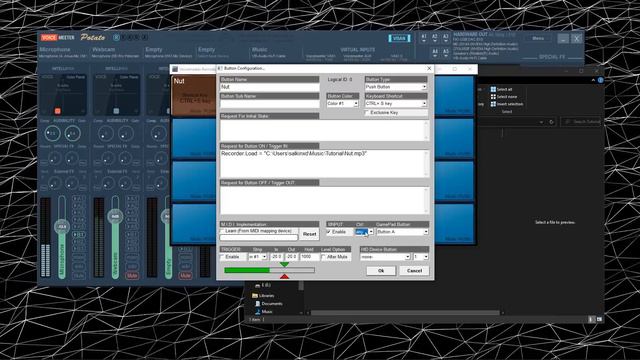
Task: Click the blue macro button below Nut
Action: pos(194,138)
